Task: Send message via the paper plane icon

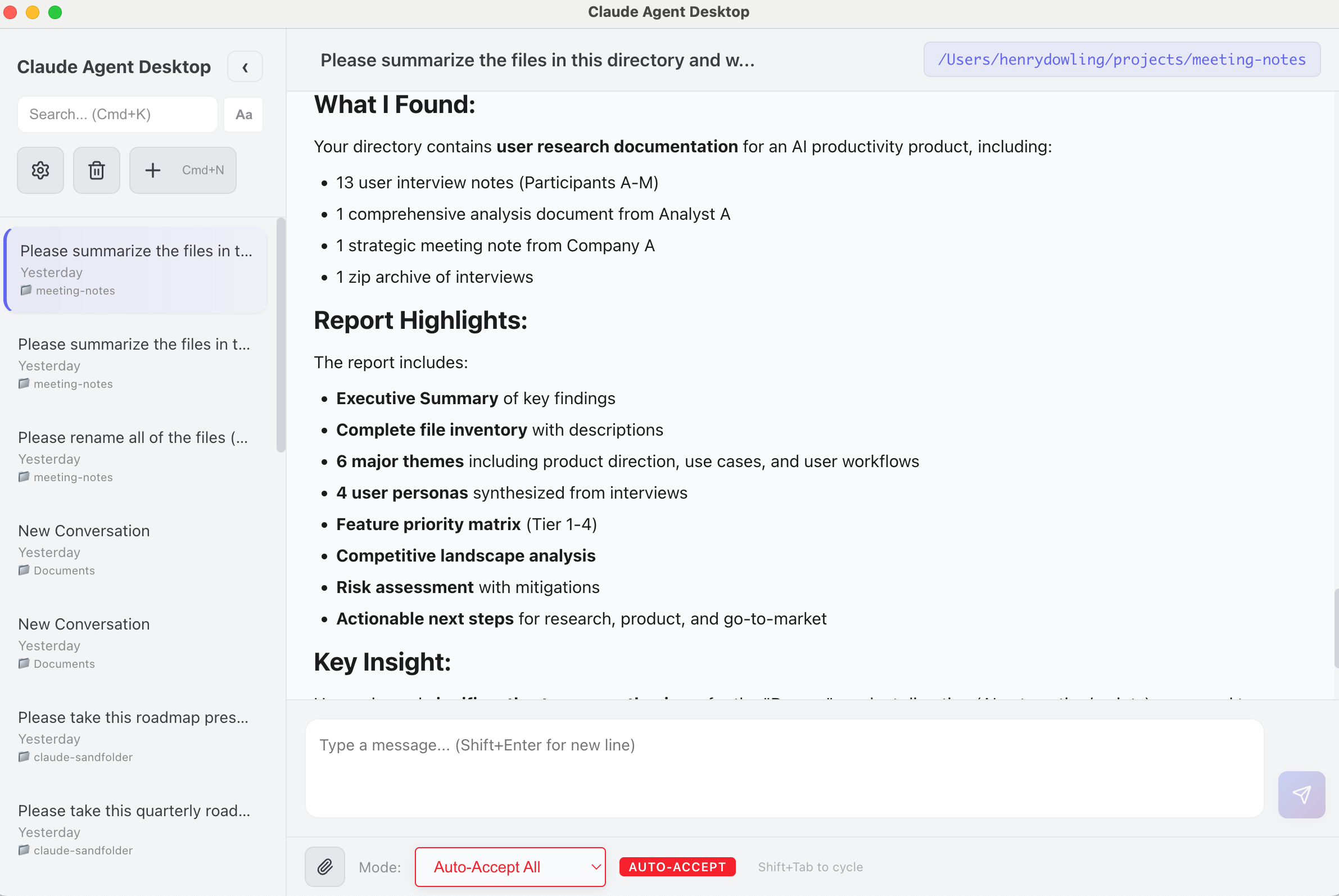Action: click(x=1301, y=794)
